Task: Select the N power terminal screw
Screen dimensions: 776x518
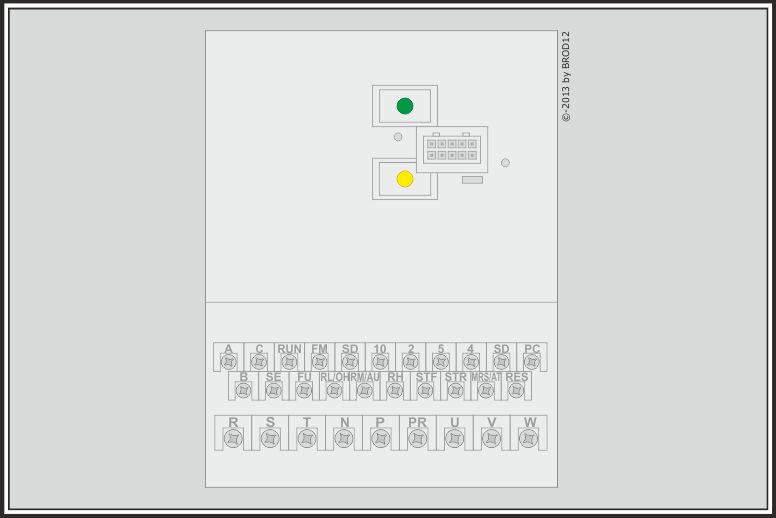Action: [x=344, y=438]
